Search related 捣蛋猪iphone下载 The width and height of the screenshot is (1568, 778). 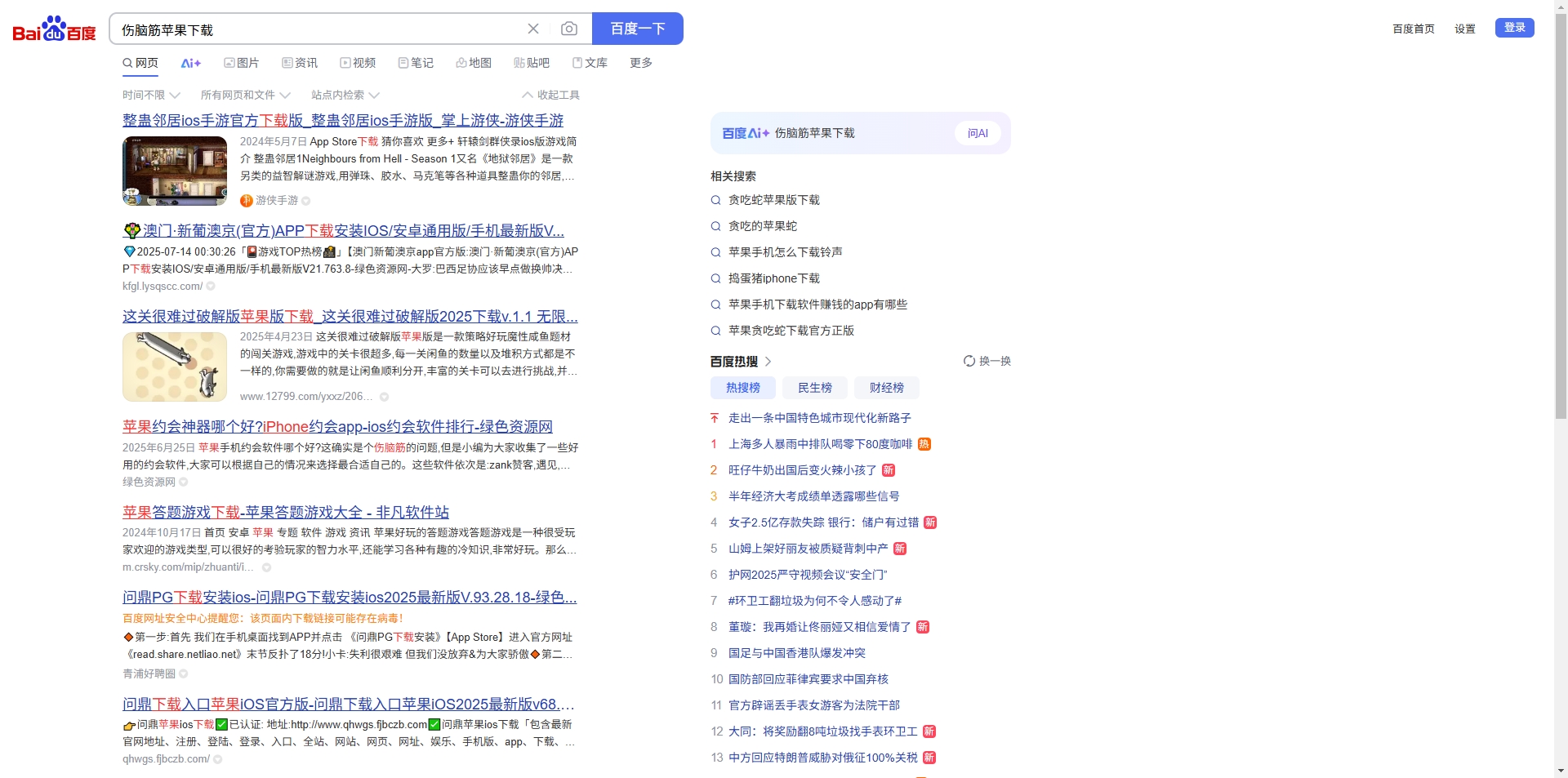(773, 278)
